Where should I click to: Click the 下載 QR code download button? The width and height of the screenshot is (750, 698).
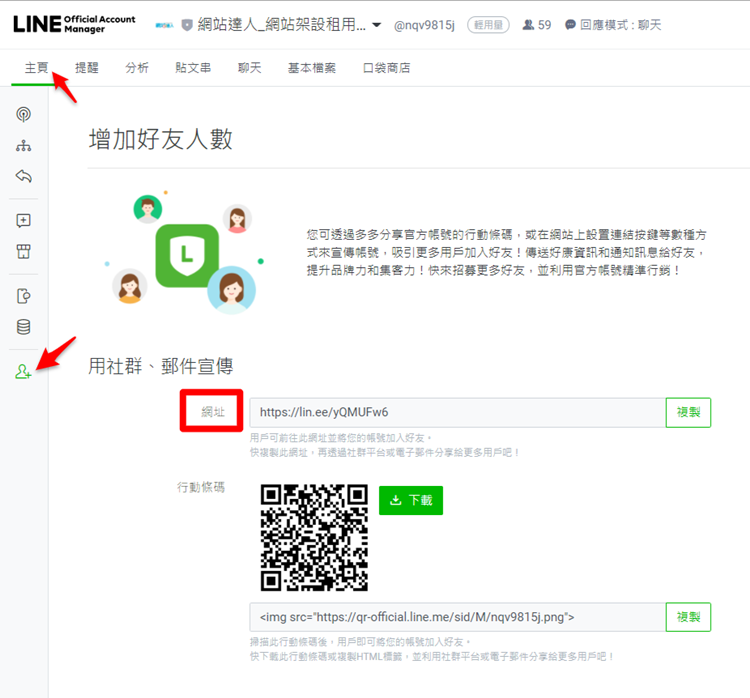point(411,500)
